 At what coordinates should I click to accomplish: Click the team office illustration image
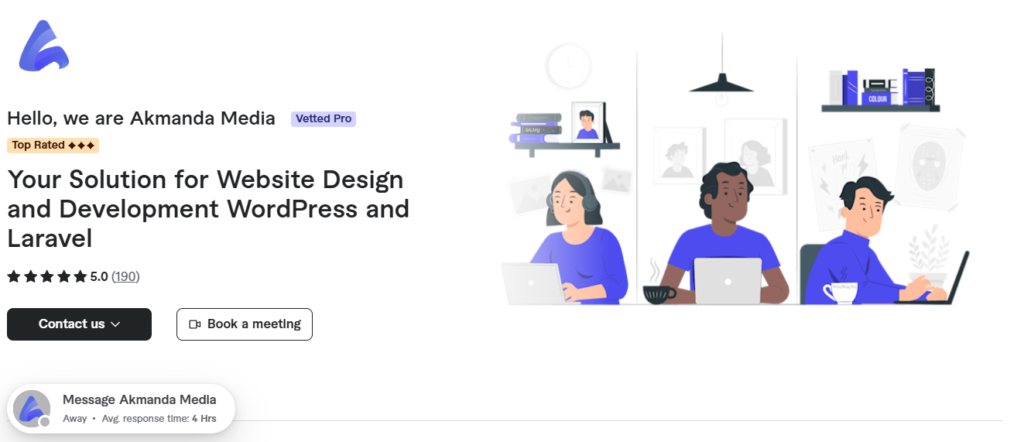click(735, 168)
